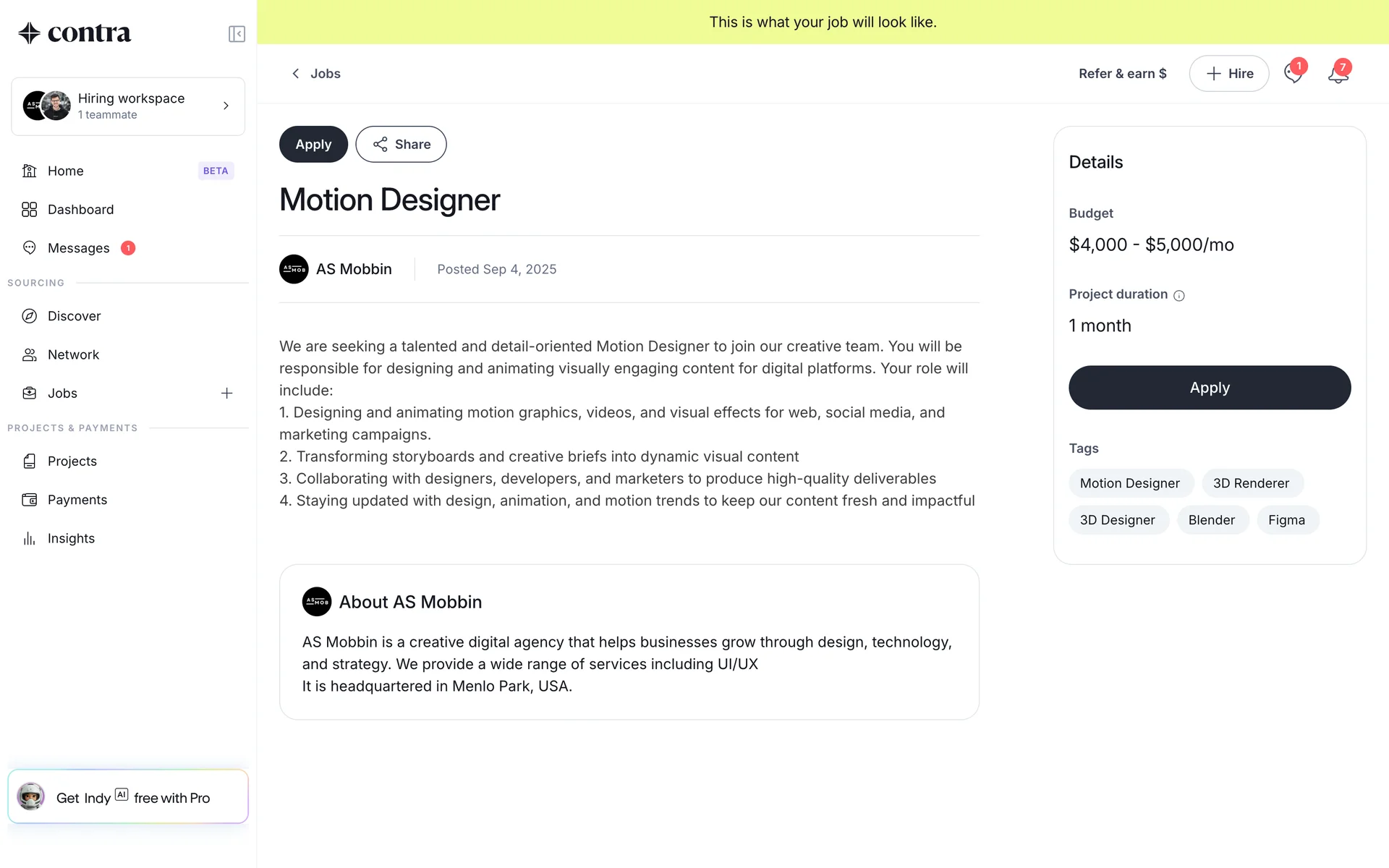Click the Get Indy free with Pro banner

click(133, 798)
